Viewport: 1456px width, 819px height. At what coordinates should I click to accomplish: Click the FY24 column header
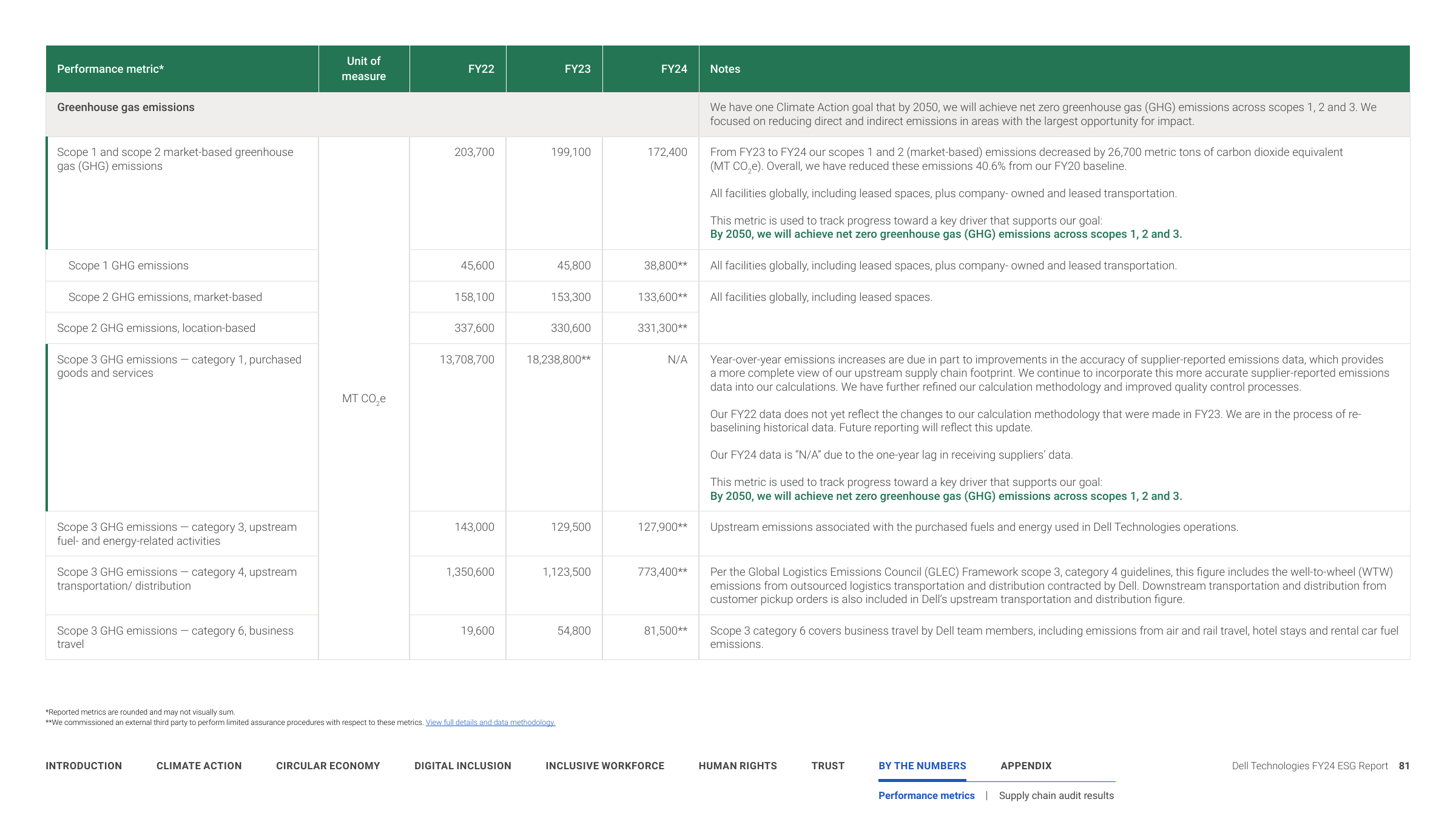pyautogui.click(x=674, y=69)
